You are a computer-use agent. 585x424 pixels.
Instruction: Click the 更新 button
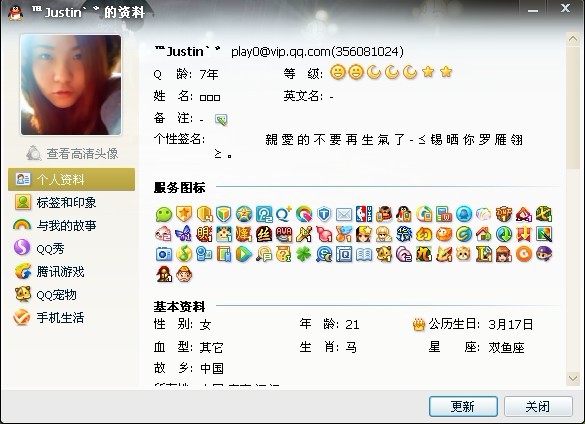(463, 406)
